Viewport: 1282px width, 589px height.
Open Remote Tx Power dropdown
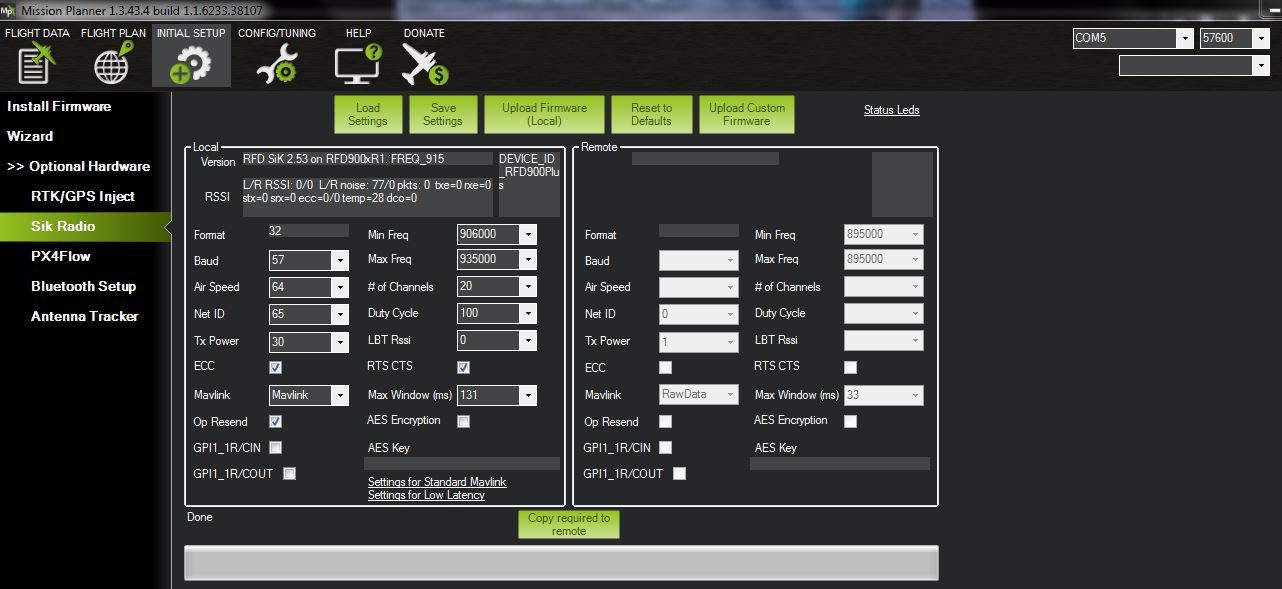pos(699,342)
